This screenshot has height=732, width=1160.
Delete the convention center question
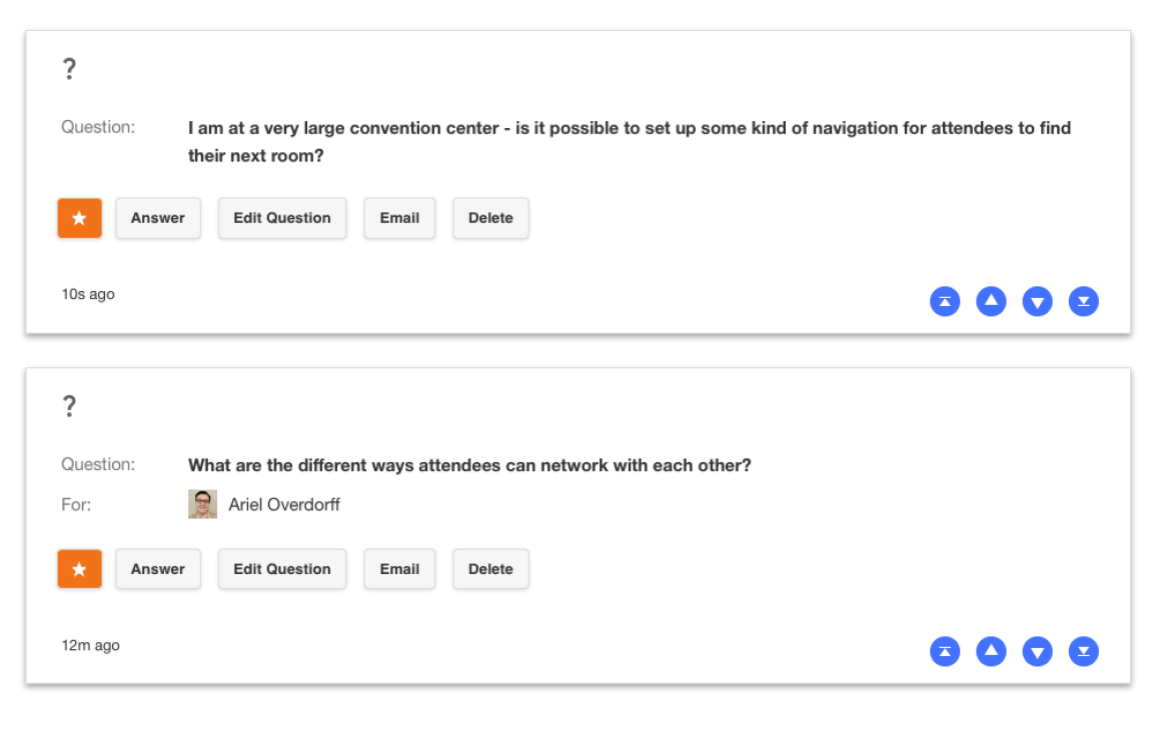point(490,218)
